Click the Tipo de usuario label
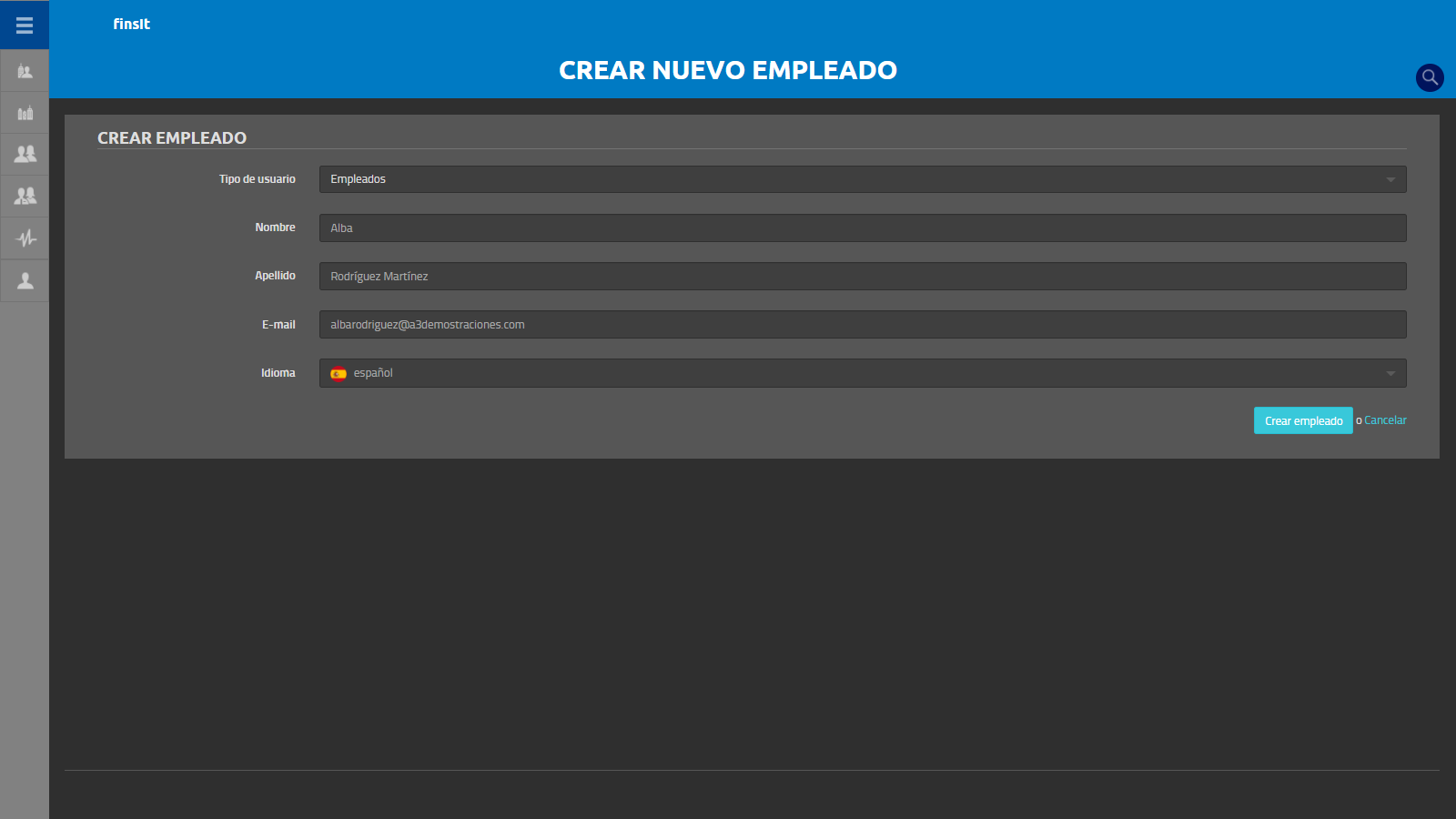Image resolution: width=1456 pixels, height=819 pixels. [258, 179]
